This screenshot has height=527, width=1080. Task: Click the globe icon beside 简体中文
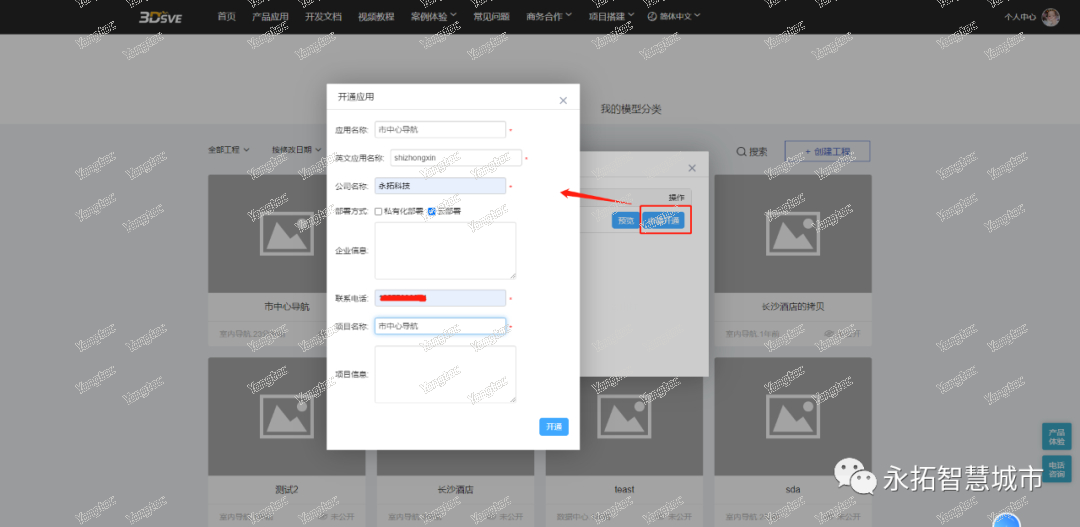click(x=652, y=16)
